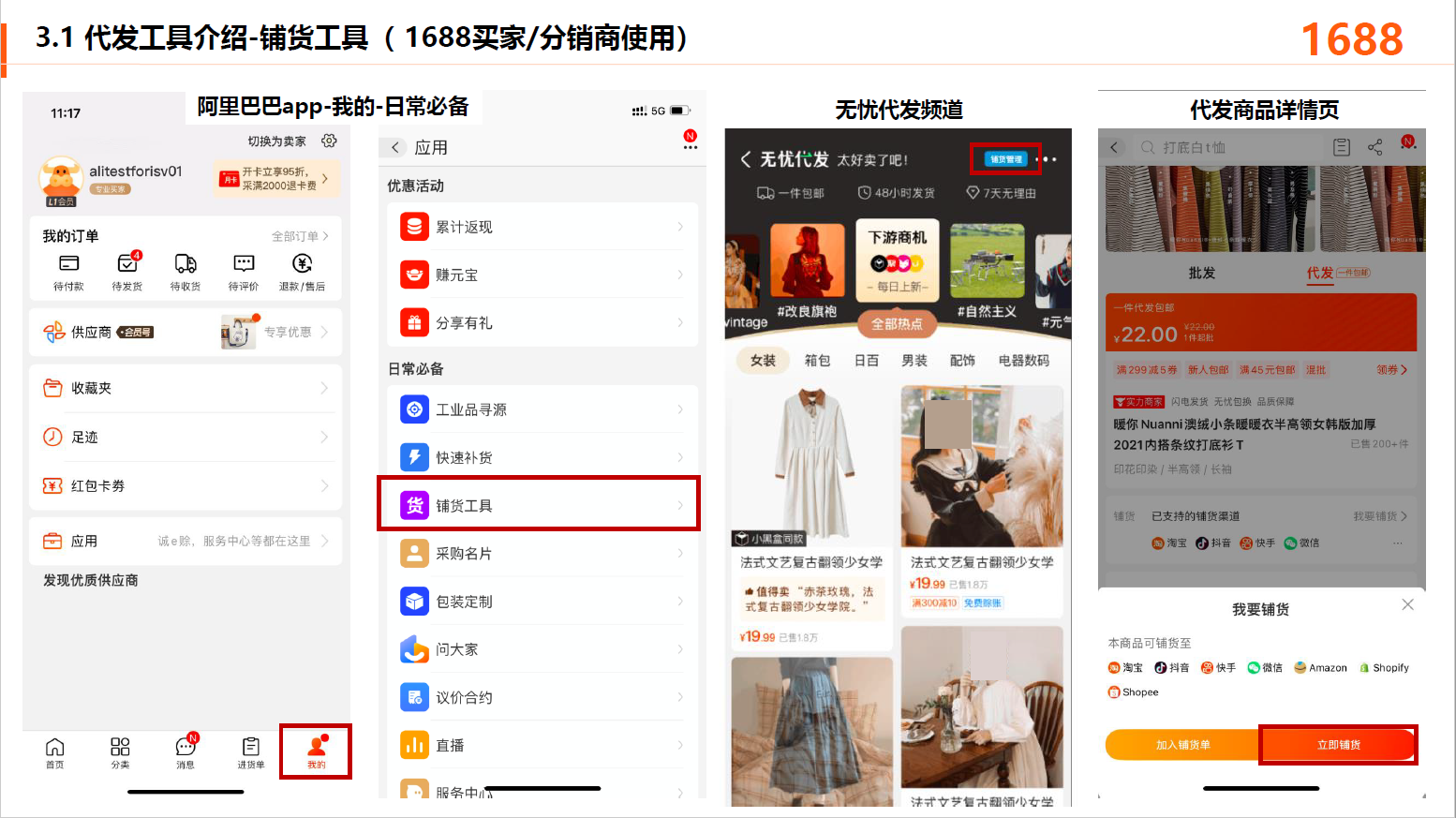Tap the 采购名片 icon

414,553
